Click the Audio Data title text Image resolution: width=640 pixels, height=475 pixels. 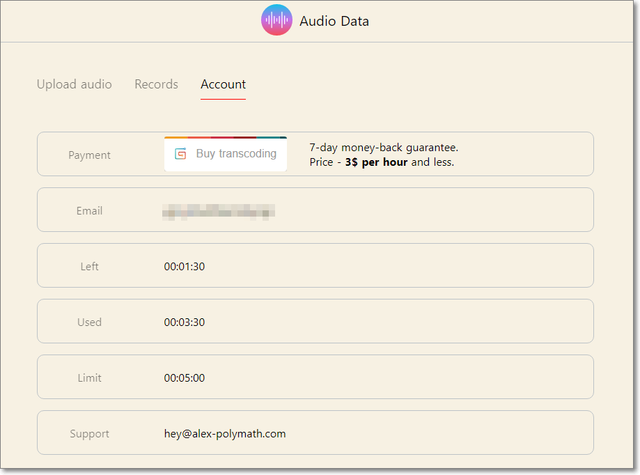(x=334, y=21)
